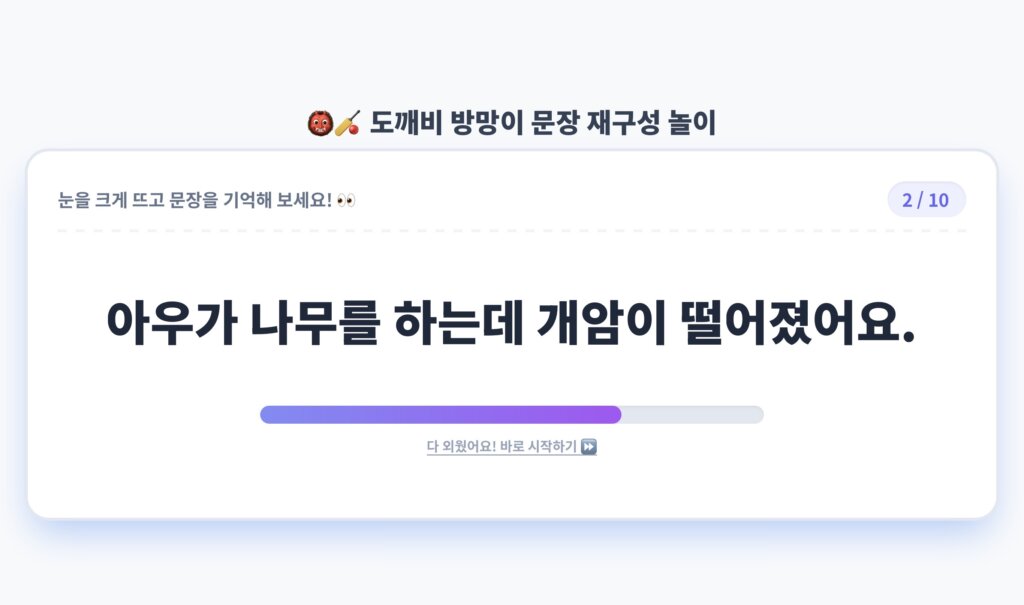The image size is (1024, 605).
Task: Click the word 하는데 in the sentence
Action: pos(458,323)
